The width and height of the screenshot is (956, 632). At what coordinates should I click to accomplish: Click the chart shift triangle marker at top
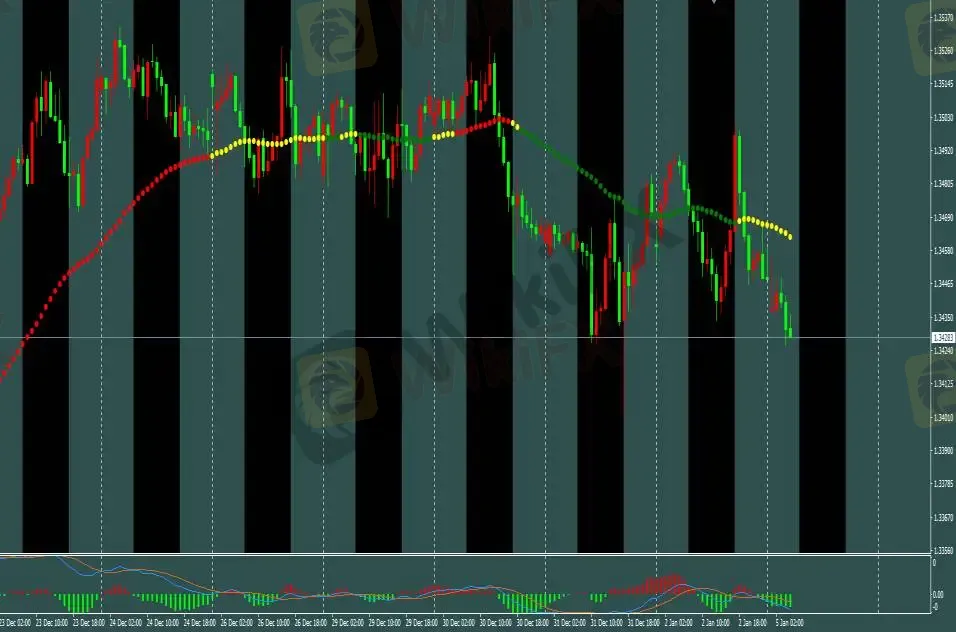point(713,3)
